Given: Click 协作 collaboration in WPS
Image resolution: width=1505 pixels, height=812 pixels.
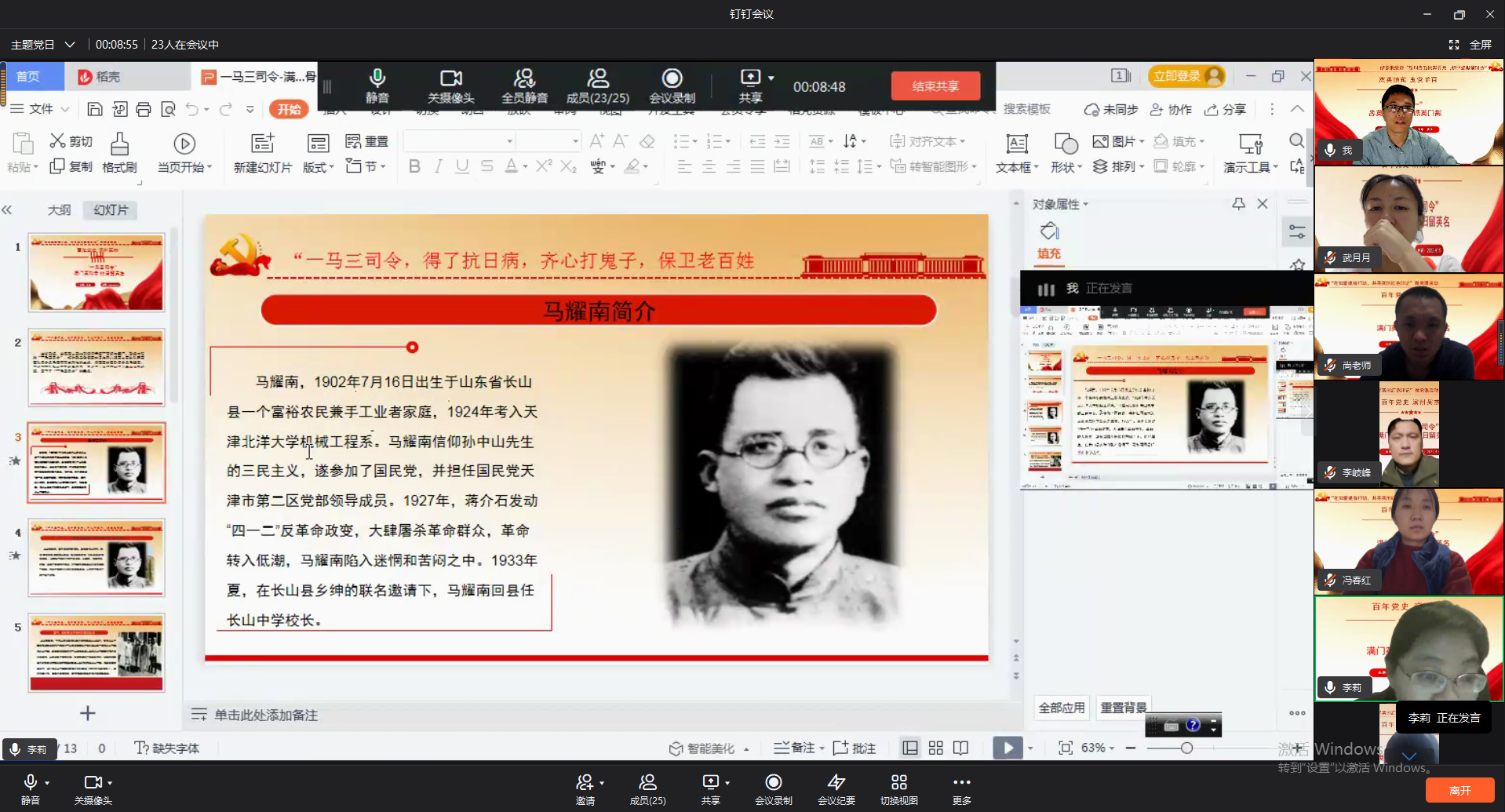Looking at the screenshot, I should point(1171,109).
